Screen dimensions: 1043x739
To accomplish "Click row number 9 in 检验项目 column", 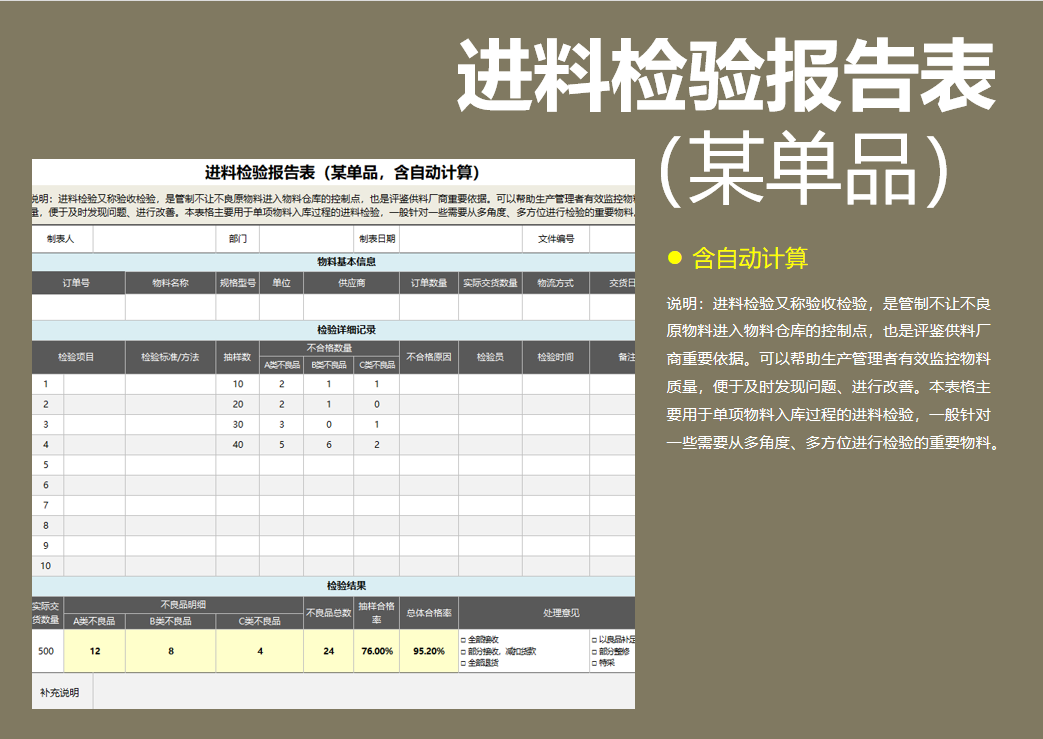I will (x=47, y=545).
